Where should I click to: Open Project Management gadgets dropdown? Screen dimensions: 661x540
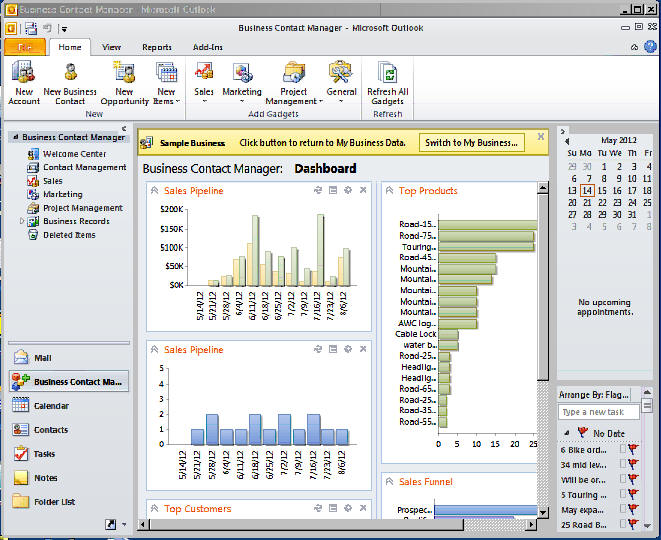pyautogui.click(x=294, y=83)
